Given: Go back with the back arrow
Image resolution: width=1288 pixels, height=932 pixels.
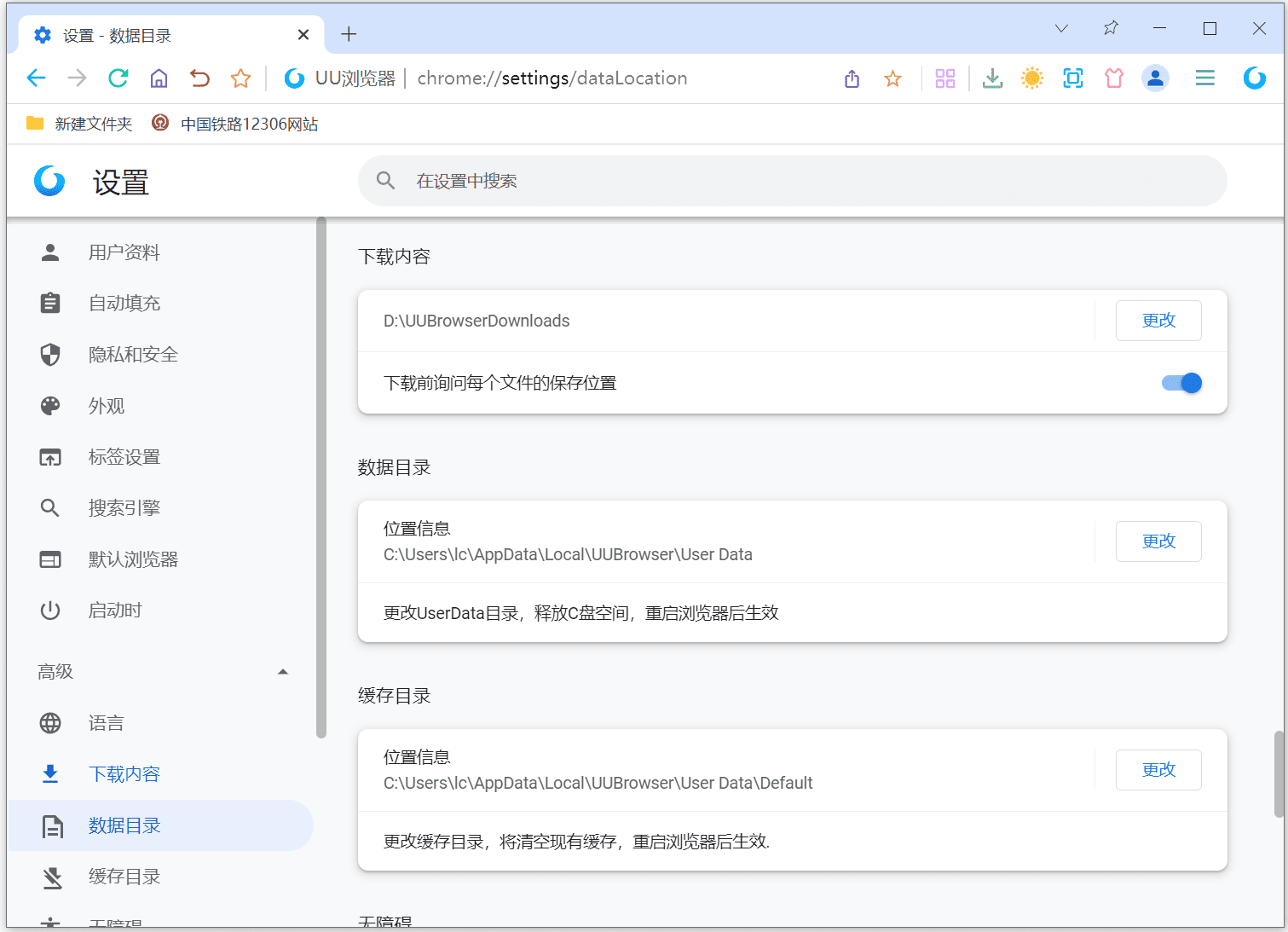Looking at the screenshot, I should tap(36, 78).
